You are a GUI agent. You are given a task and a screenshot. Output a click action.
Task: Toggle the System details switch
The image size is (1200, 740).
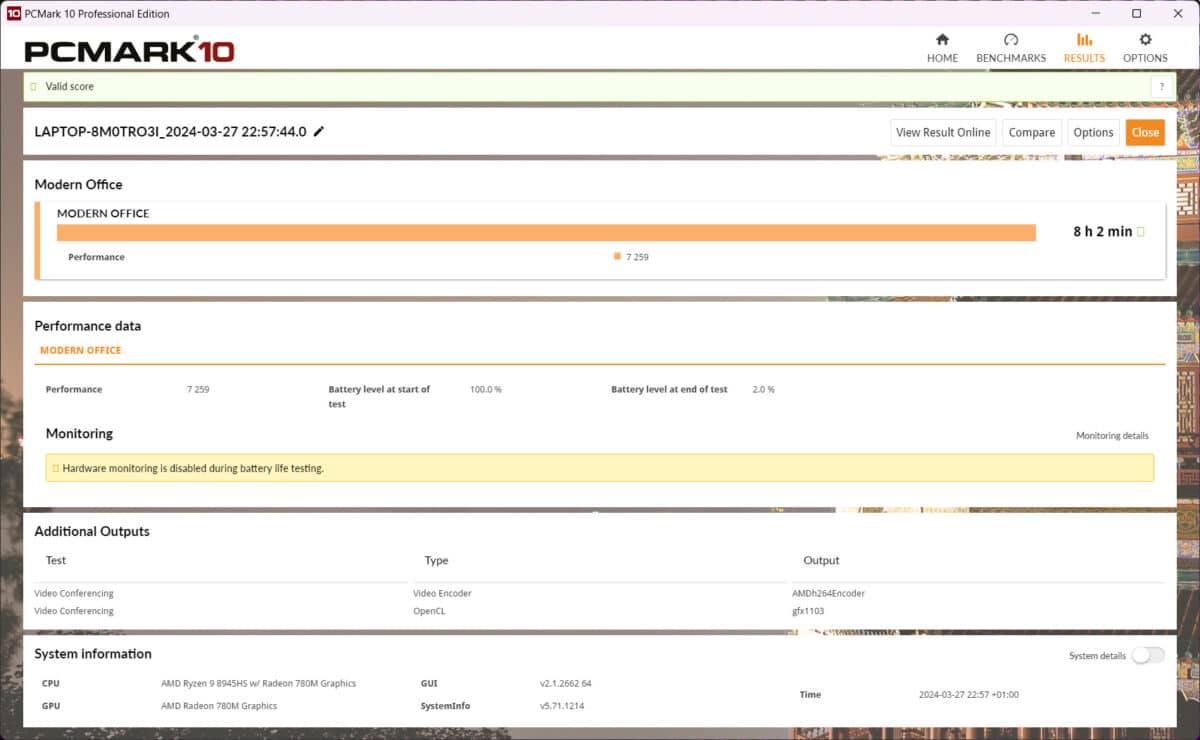click(x=1147, y=655)
